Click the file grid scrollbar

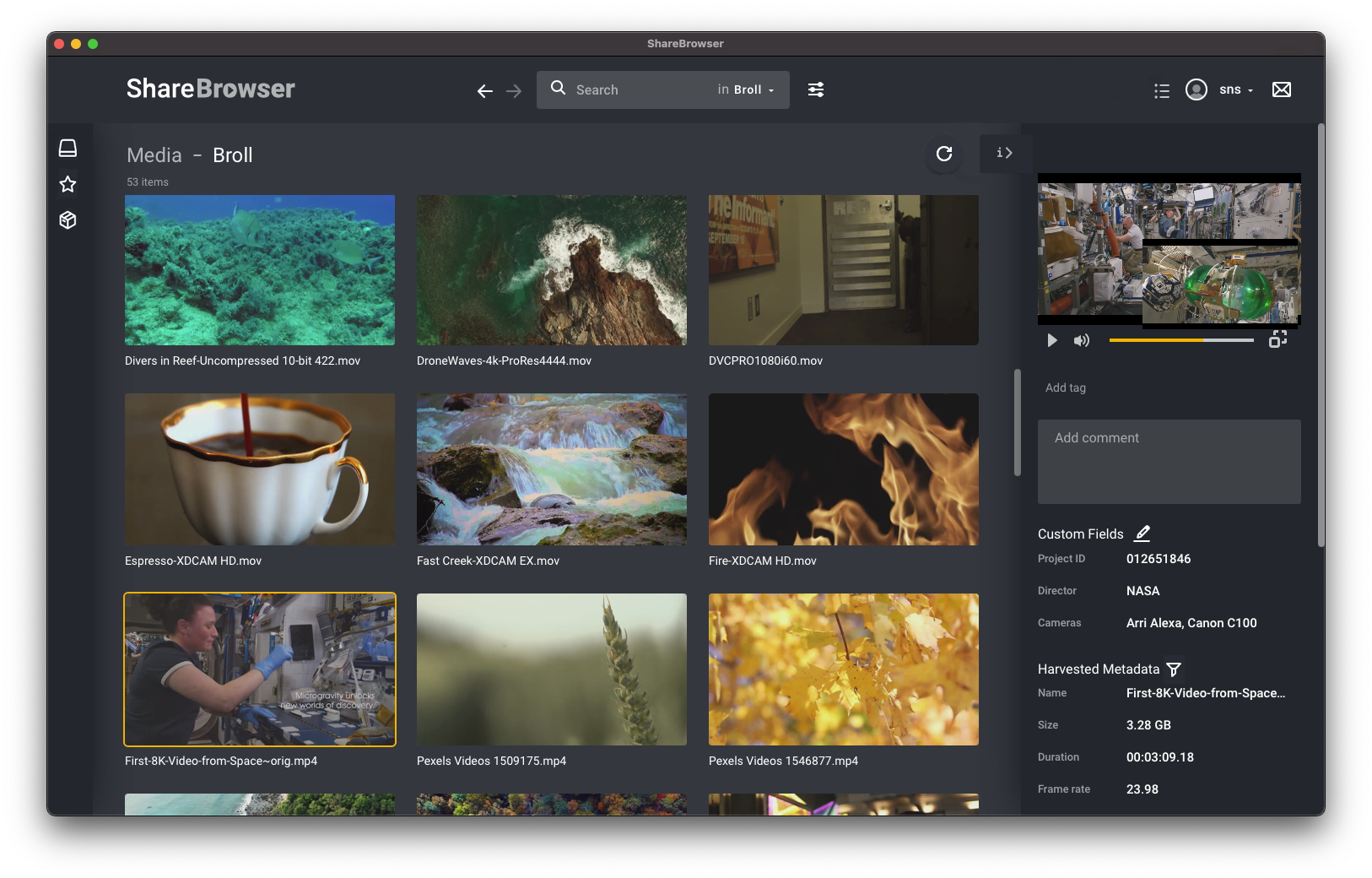point(1018,422)
